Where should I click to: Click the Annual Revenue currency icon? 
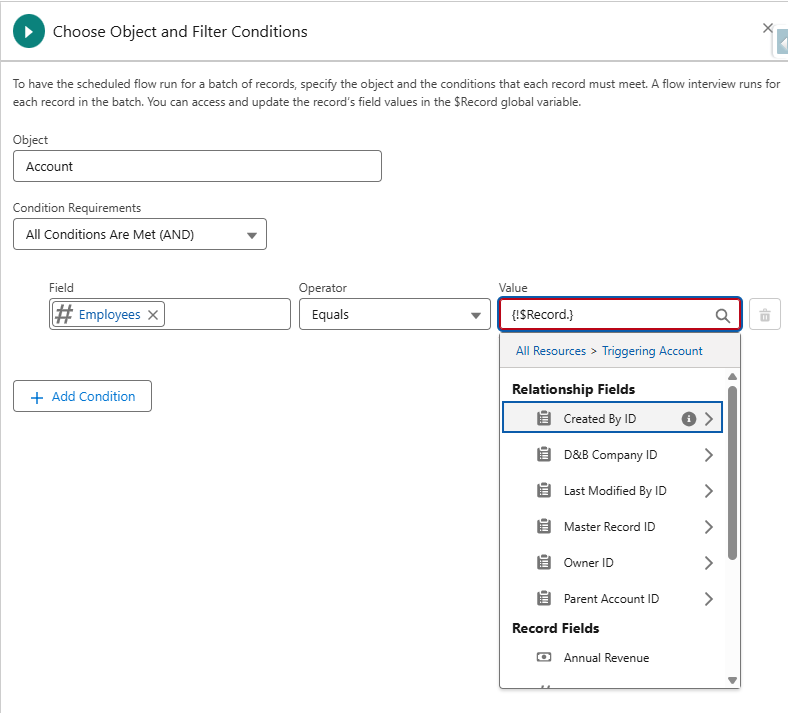(x=544, y=658)
